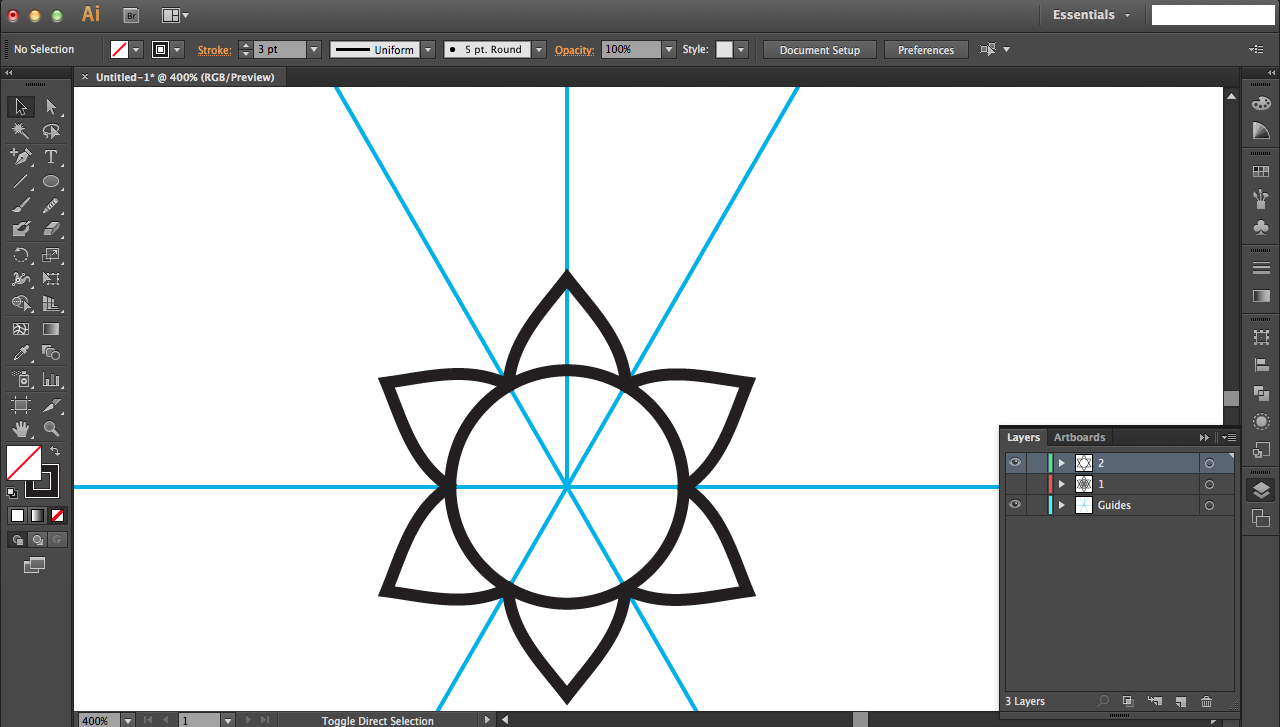Pick the Artboard tool
Screen dimensions: 1280x727
(x=21, y=405)
